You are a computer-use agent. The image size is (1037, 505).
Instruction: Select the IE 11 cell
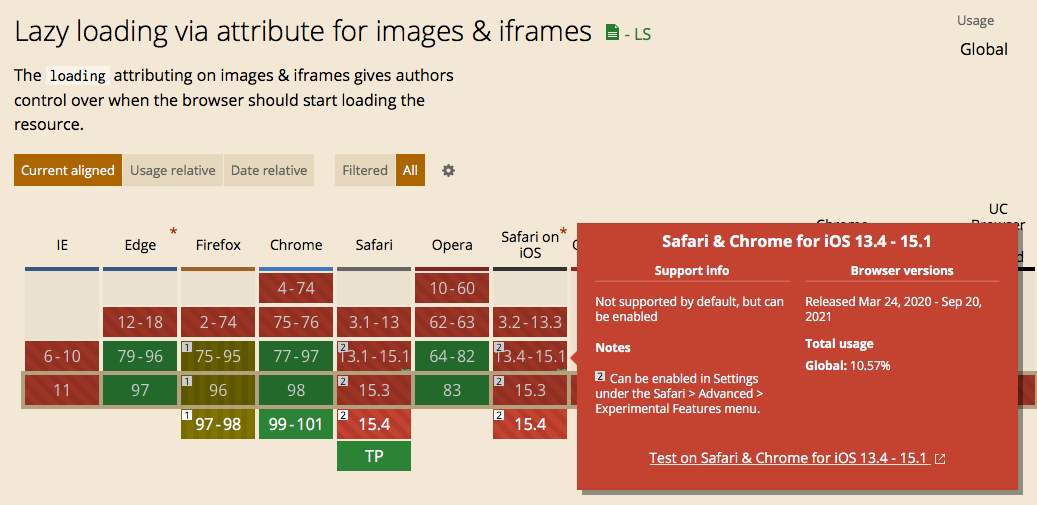(62, 390)
